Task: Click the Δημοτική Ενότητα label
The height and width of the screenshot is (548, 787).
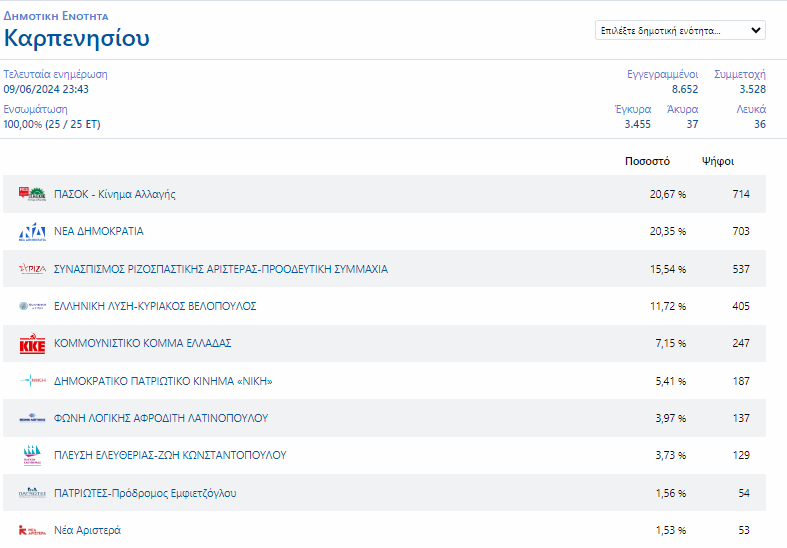Action: 56,16
